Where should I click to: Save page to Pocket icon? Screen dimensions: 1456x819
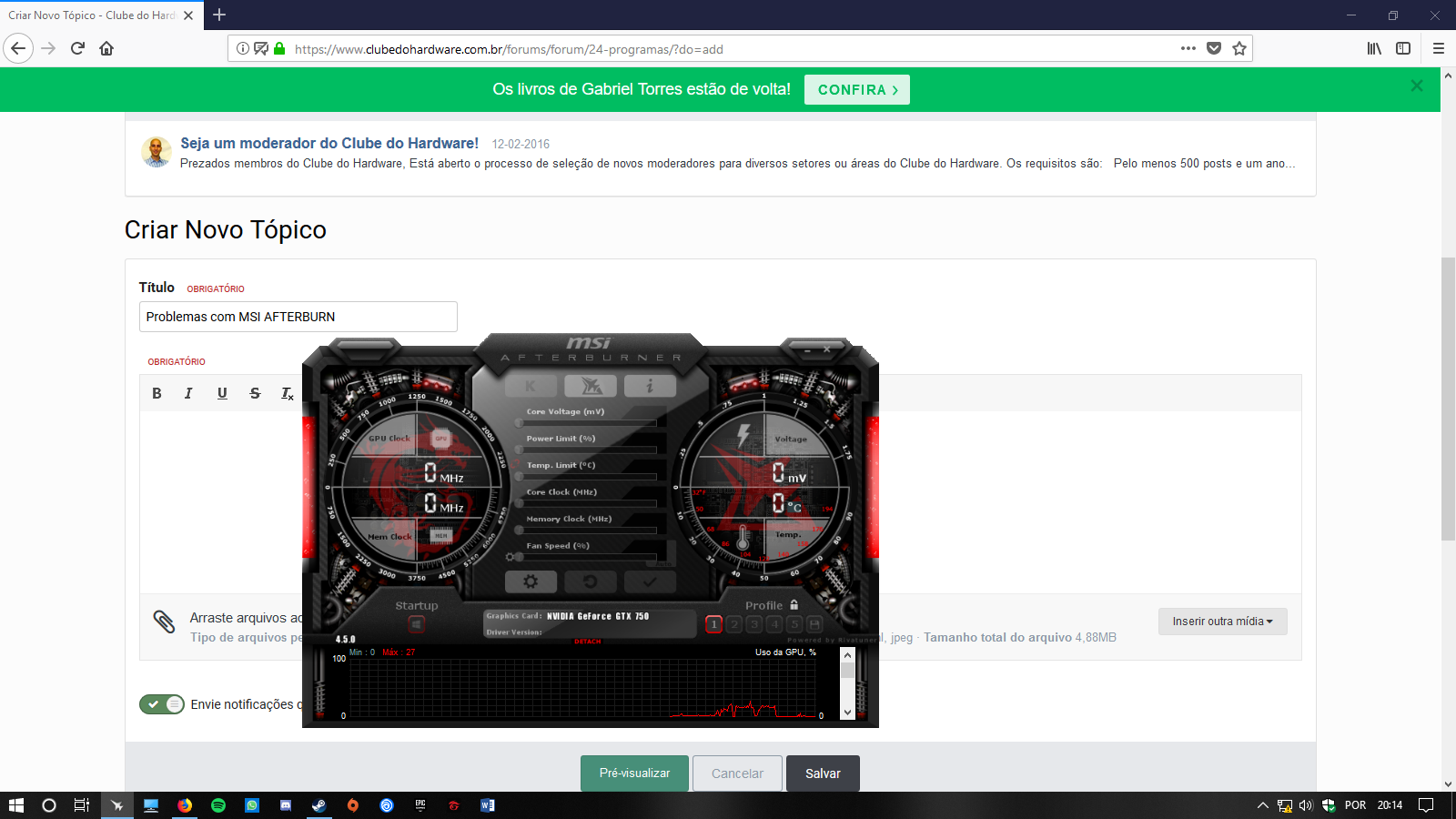click(x=1214, y=48)
